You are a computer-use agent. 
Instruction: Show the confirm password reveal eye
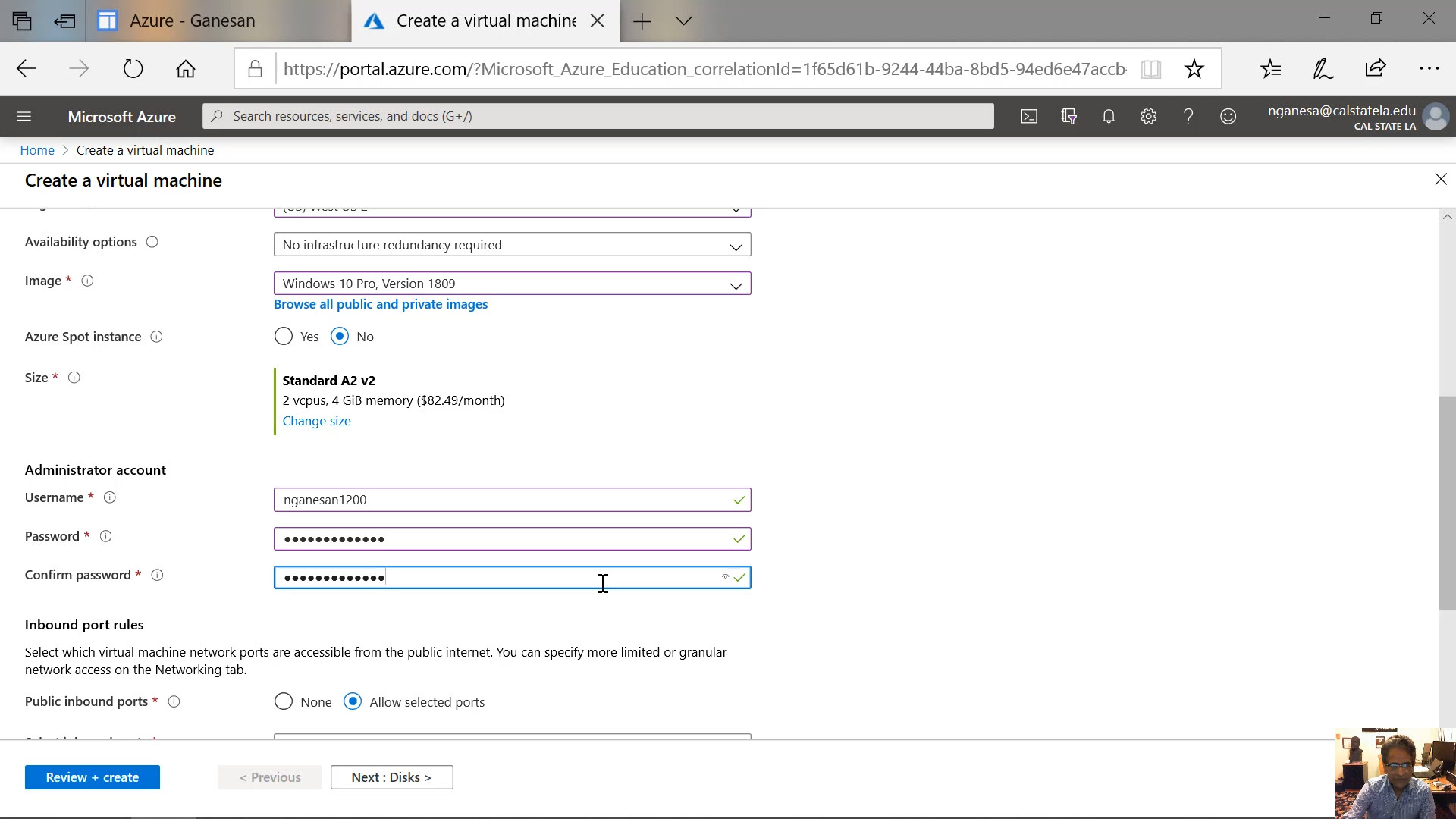pos(725,577)
